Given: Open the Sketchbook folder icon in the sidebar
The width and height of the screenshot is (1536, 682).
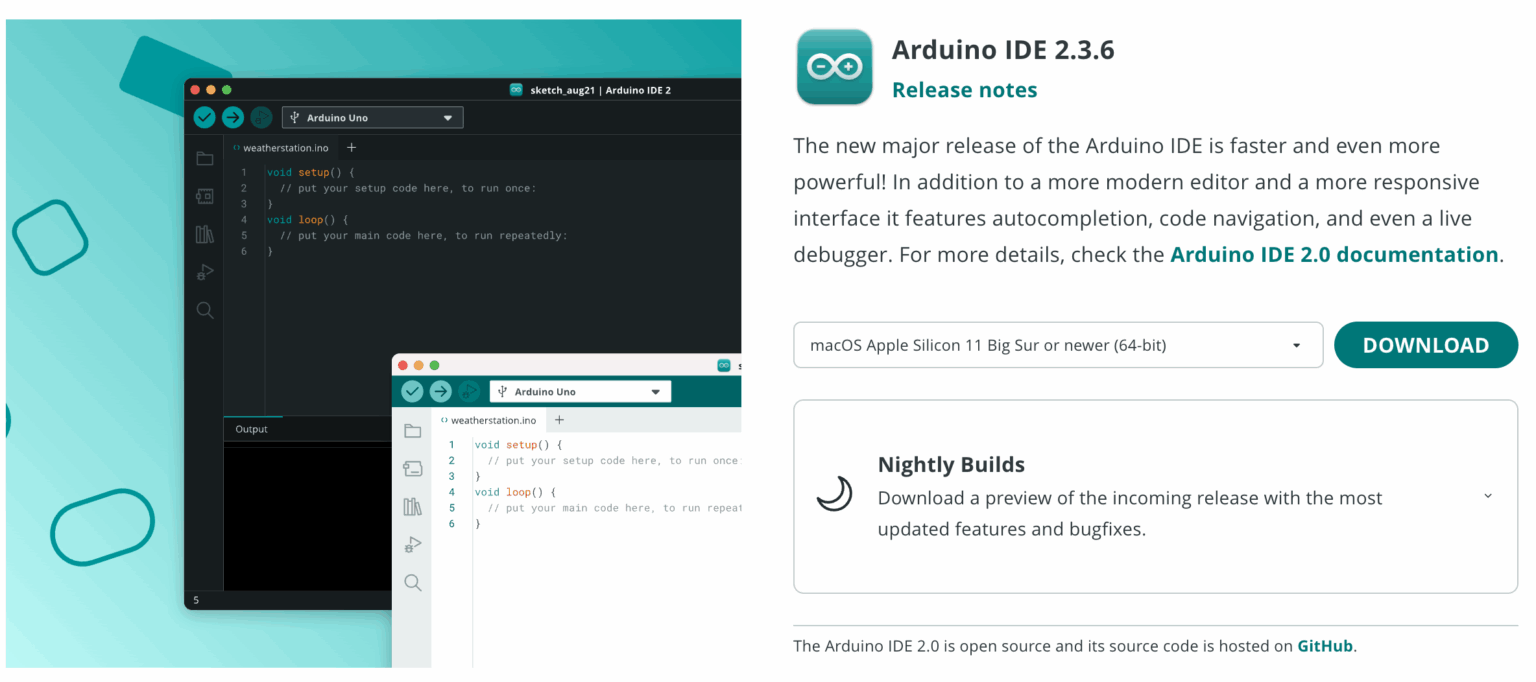Looking at the screenshot, I should pyautogui.click(x=204, y=158).
